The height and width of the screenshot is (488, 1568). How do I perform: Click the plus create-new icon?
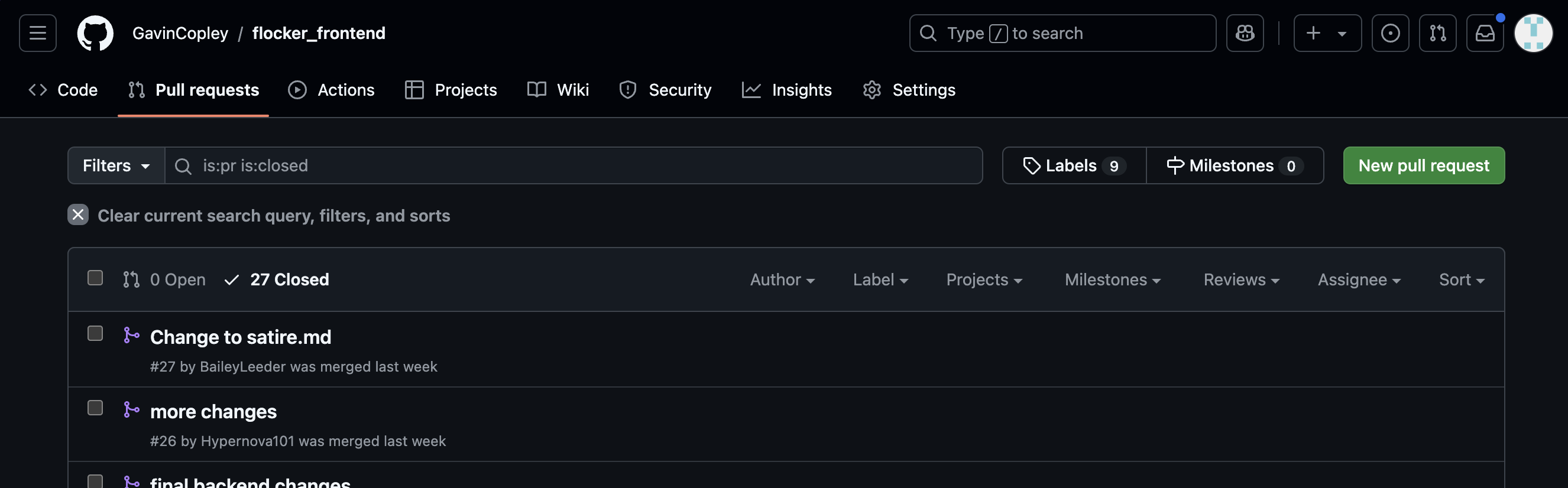[x=1313, y=33]
